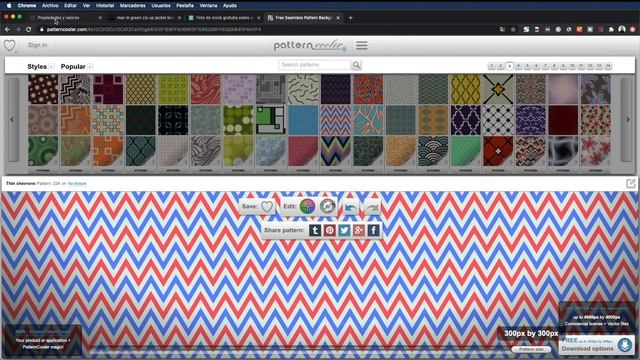Share the pattern on Twitter
This screenshot has width=640, height=360.
344,230
